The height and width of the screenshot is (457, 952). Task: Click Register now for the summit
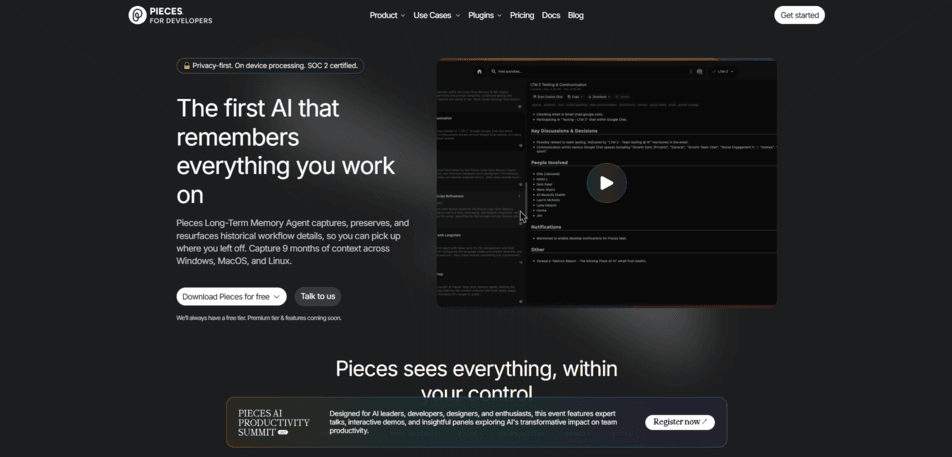pos(679,422)
